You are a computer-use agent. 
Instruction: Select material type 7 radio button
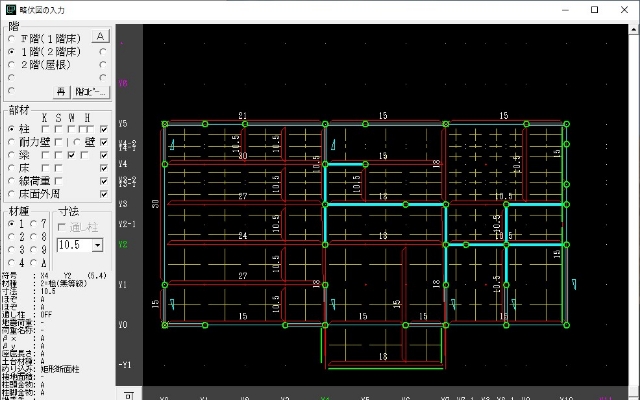pyautogui.click(x=33, y=223)
